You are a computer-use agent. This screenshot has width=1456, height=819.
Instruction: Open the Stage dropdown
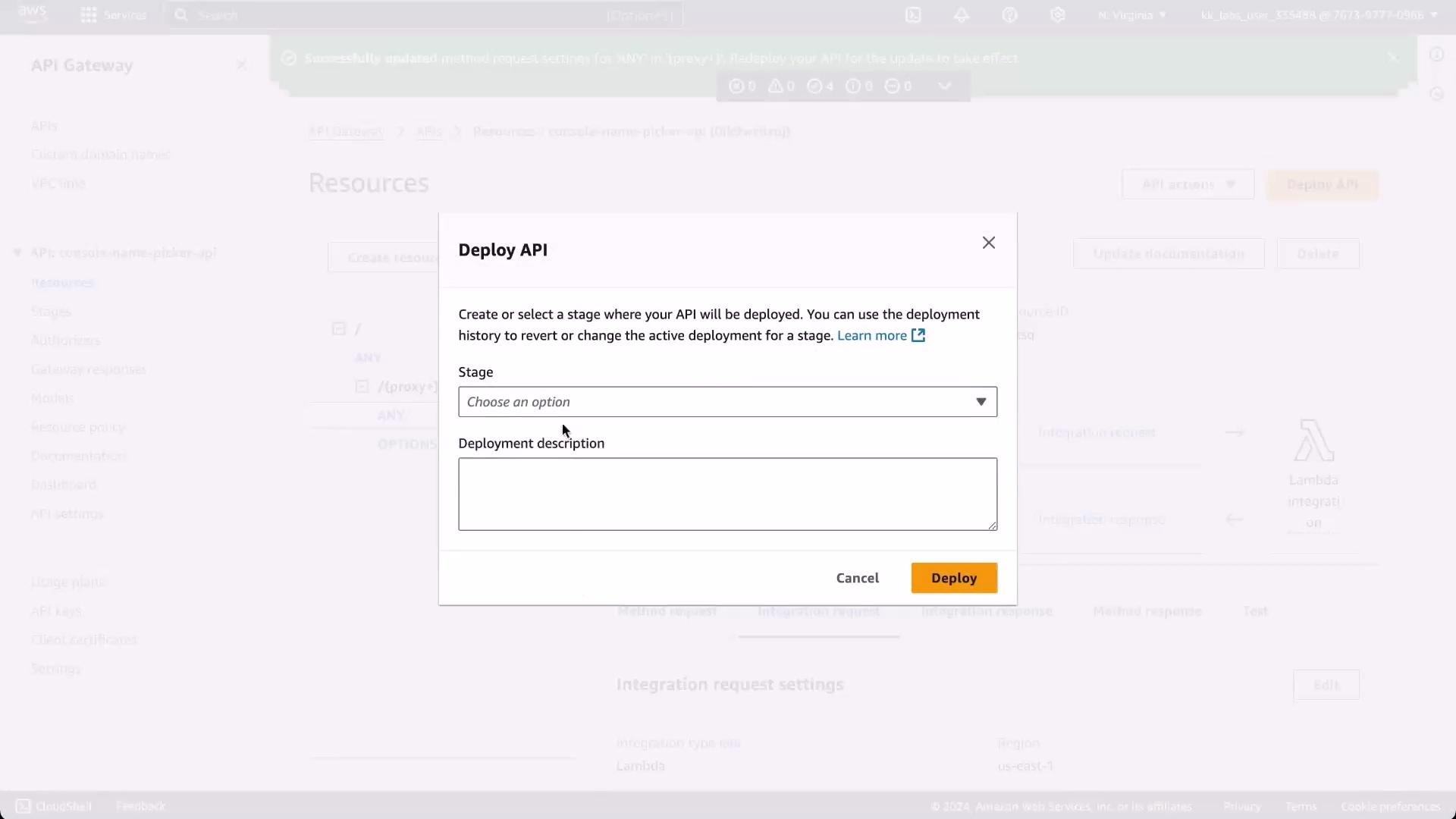click(x=727, y=402)
